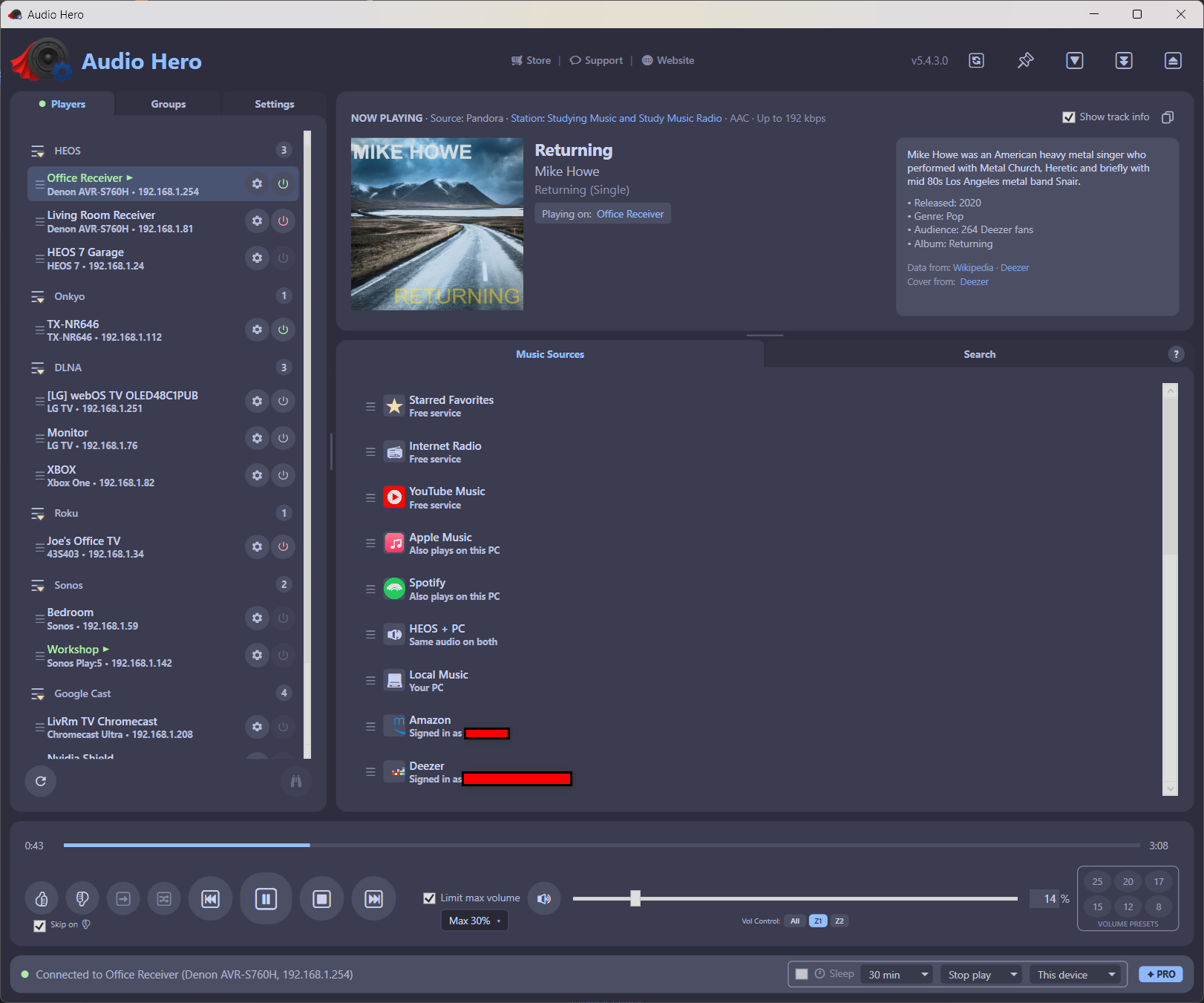Open the help question mark icon

click(1176, 354)
